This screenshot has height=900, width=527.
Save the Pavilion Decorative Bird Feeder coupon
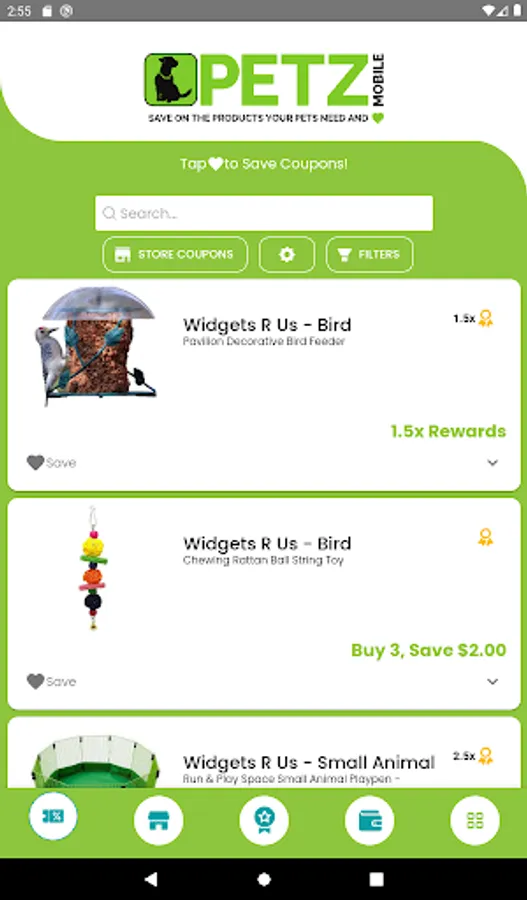51,463
